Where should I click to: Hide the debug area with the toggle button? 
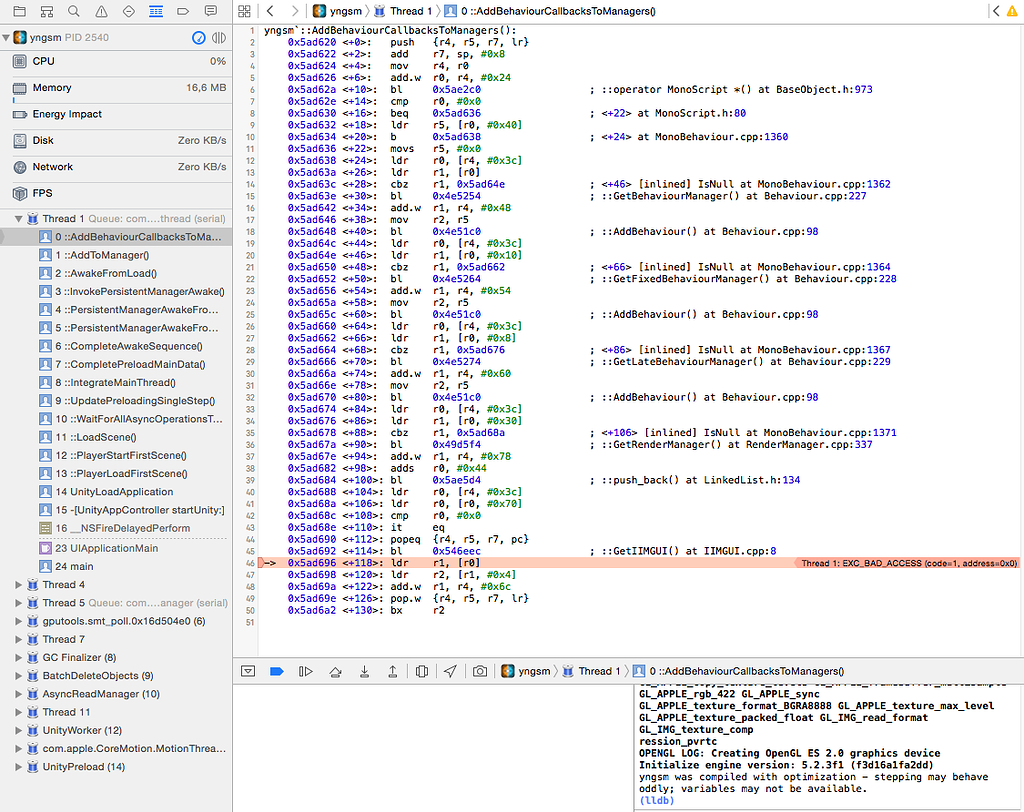[x=248, y=671]
